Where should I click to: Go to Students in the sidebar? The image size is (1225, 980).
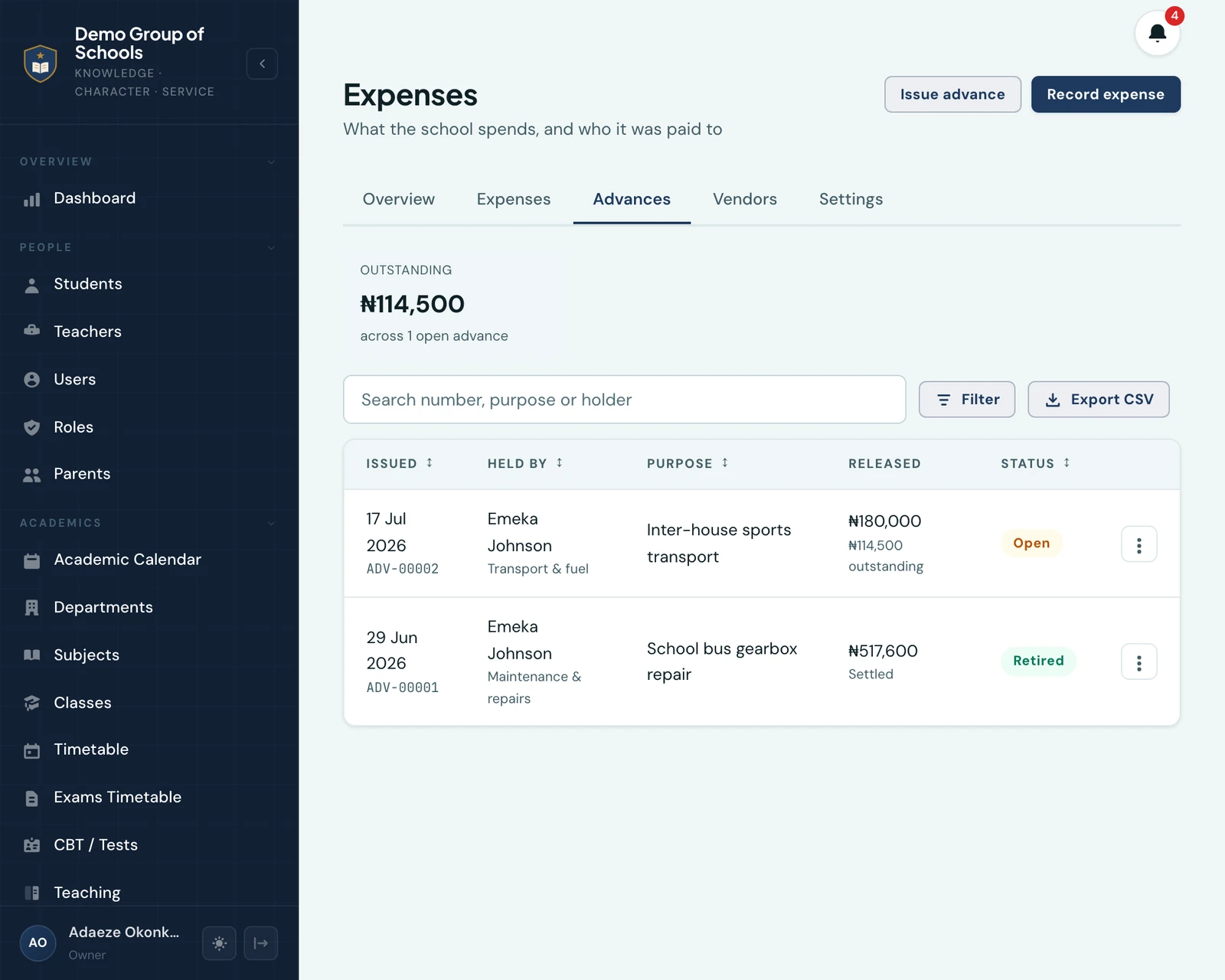click(149, 284)
